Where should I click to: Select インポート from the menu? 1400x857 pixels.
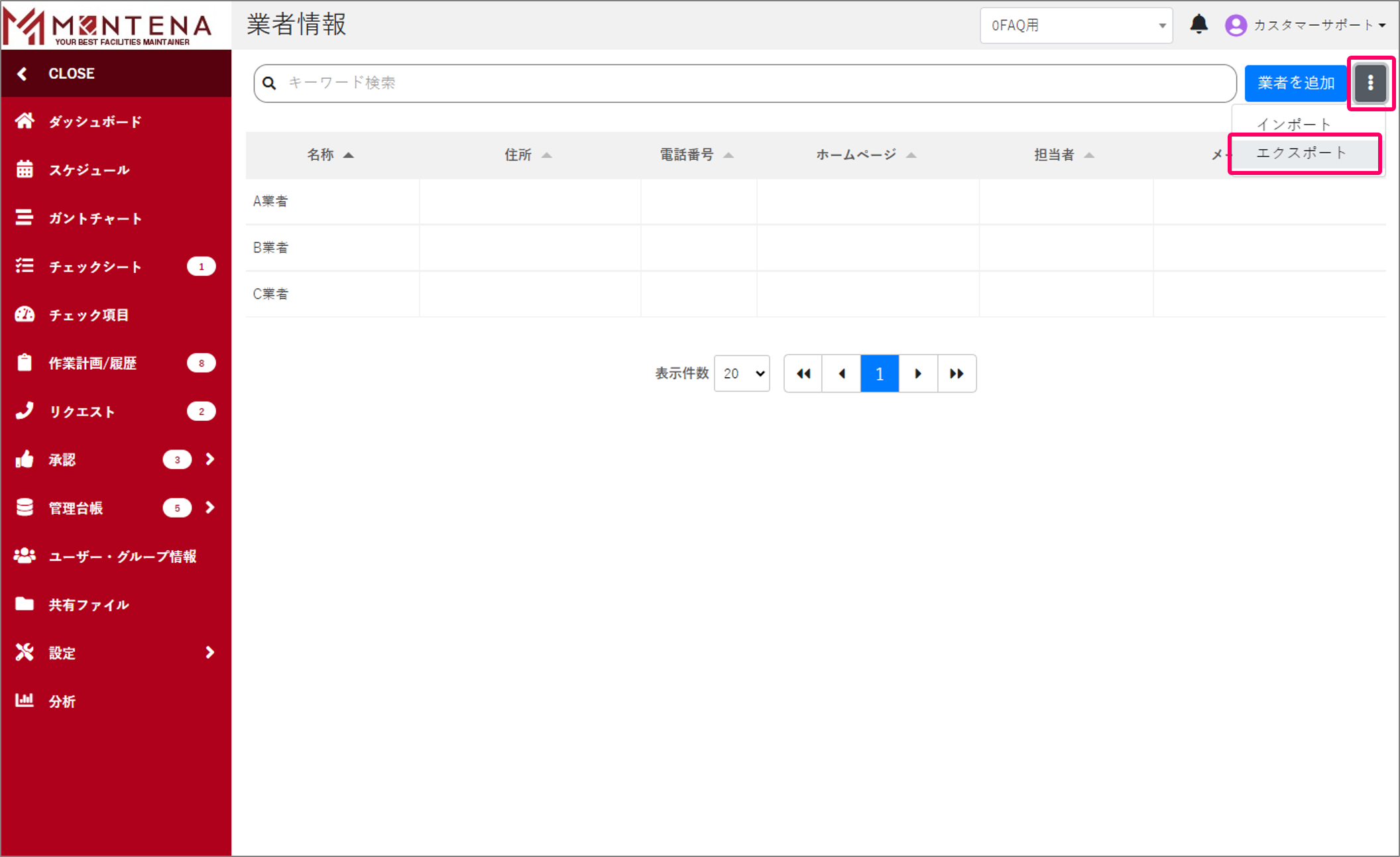(x=1295, y=124)
